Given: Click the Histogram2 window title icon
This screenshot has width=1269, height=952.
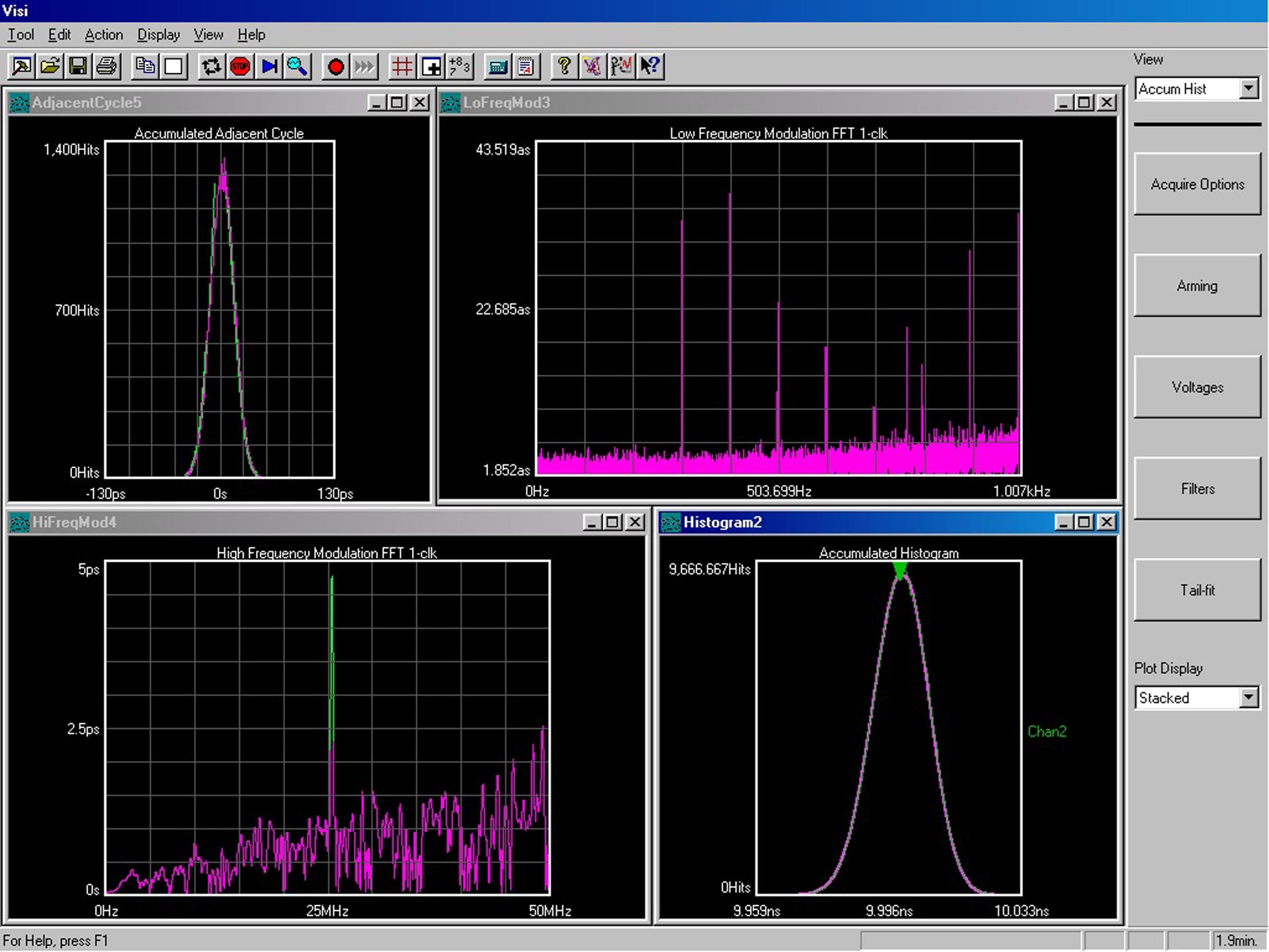Looking at the screenshot, I should (671, 523).
